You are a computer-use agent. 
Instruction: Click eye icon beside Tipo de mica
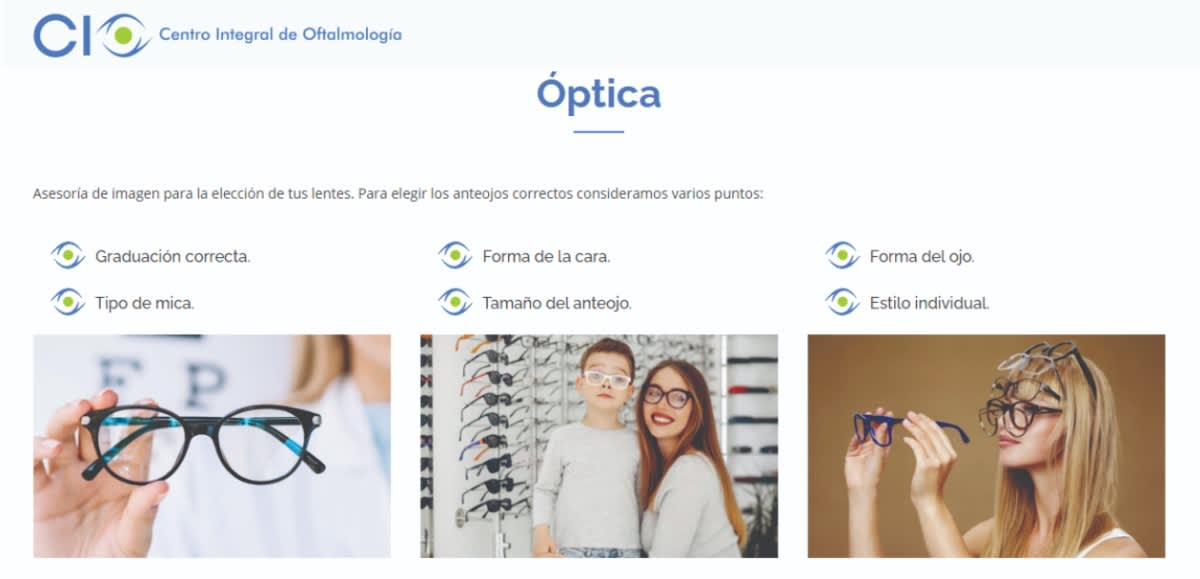tap(68, 302)
